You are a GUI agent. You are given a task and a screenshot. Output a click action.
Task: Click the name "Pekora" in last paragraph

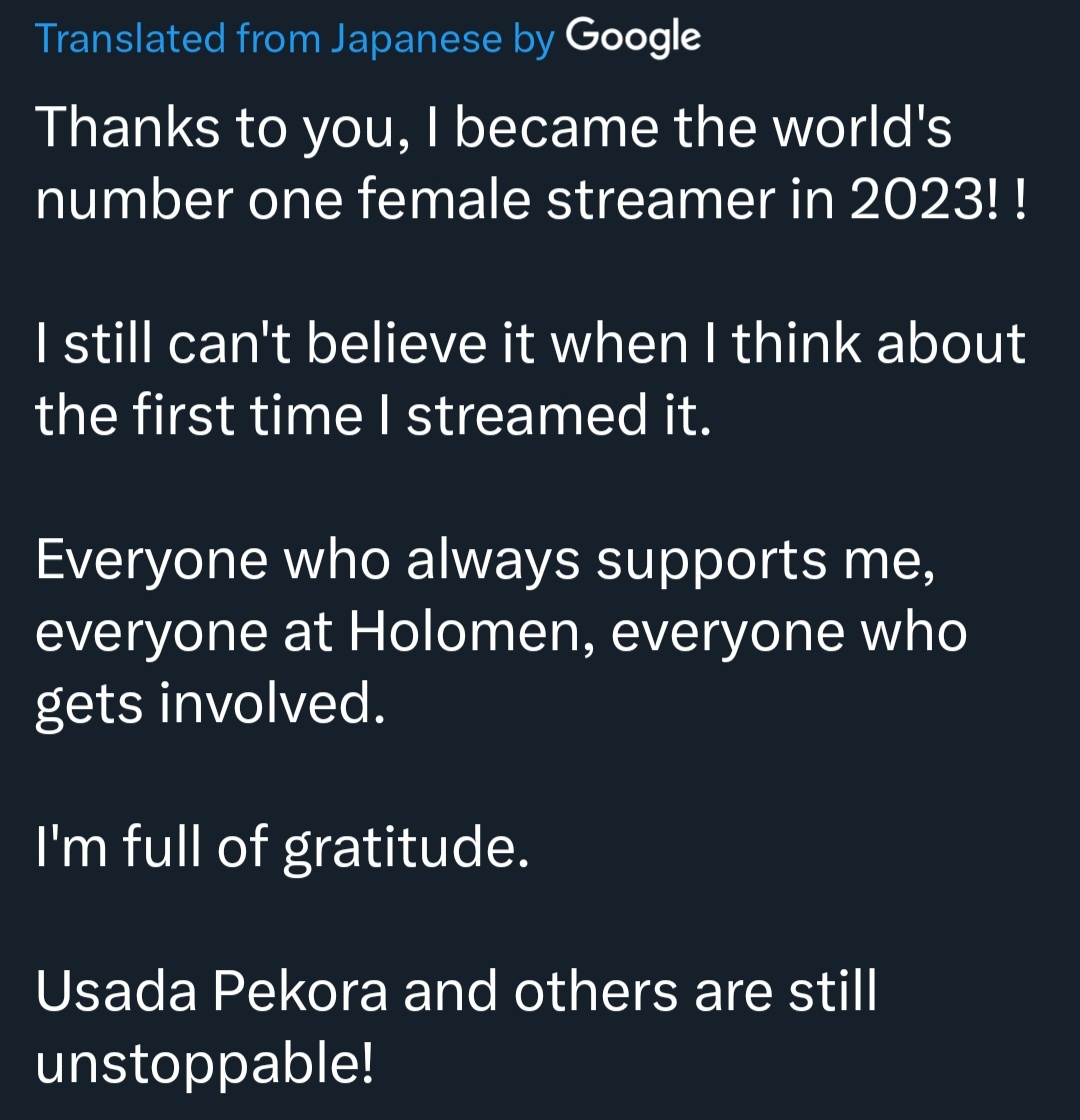click(x=301, y=991)
